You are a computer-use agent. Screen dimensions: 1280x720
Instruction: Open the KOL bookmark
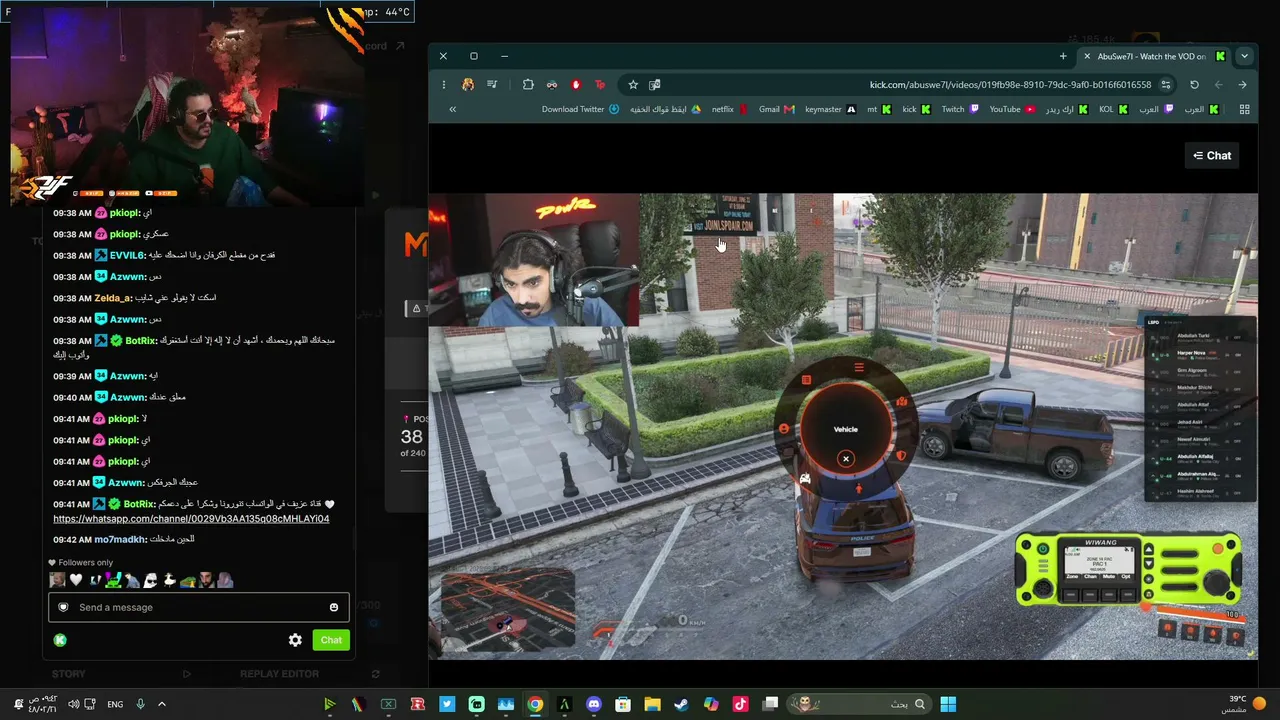click(x=1113, y=109)
